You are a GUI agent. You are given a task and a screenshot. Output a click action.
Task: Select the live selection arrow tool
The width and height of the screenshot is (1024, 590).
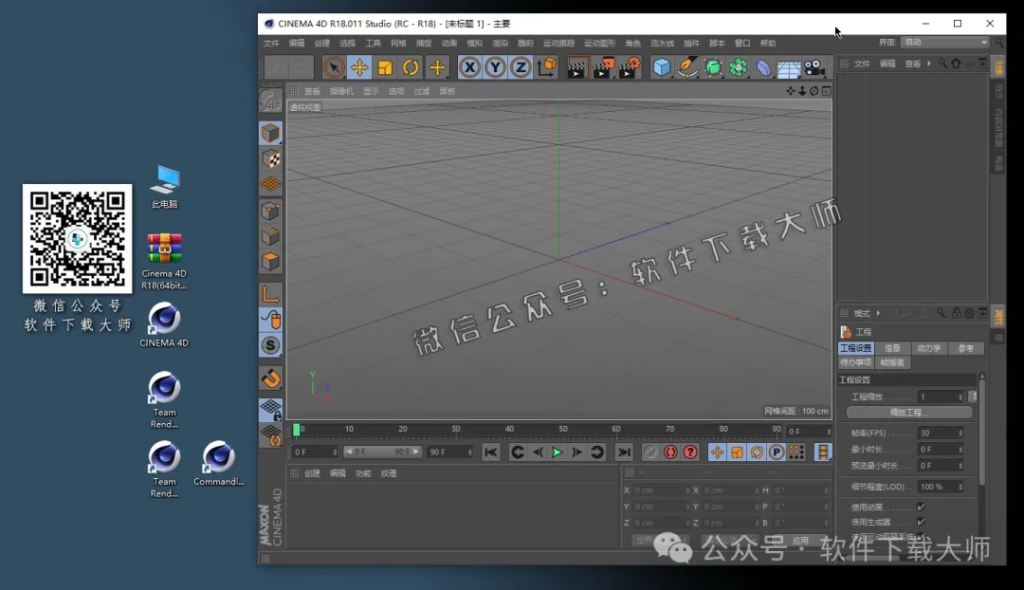(x=334, y=67)
